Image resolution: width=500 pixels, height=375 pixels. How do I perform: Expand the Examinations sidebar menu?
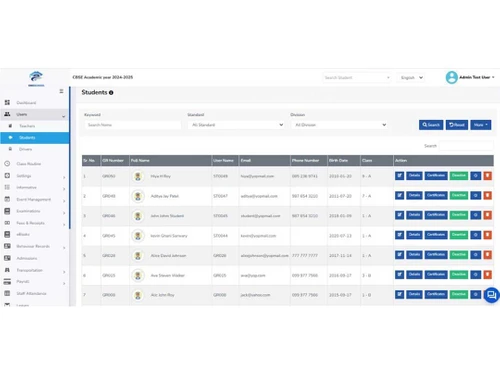35,211
